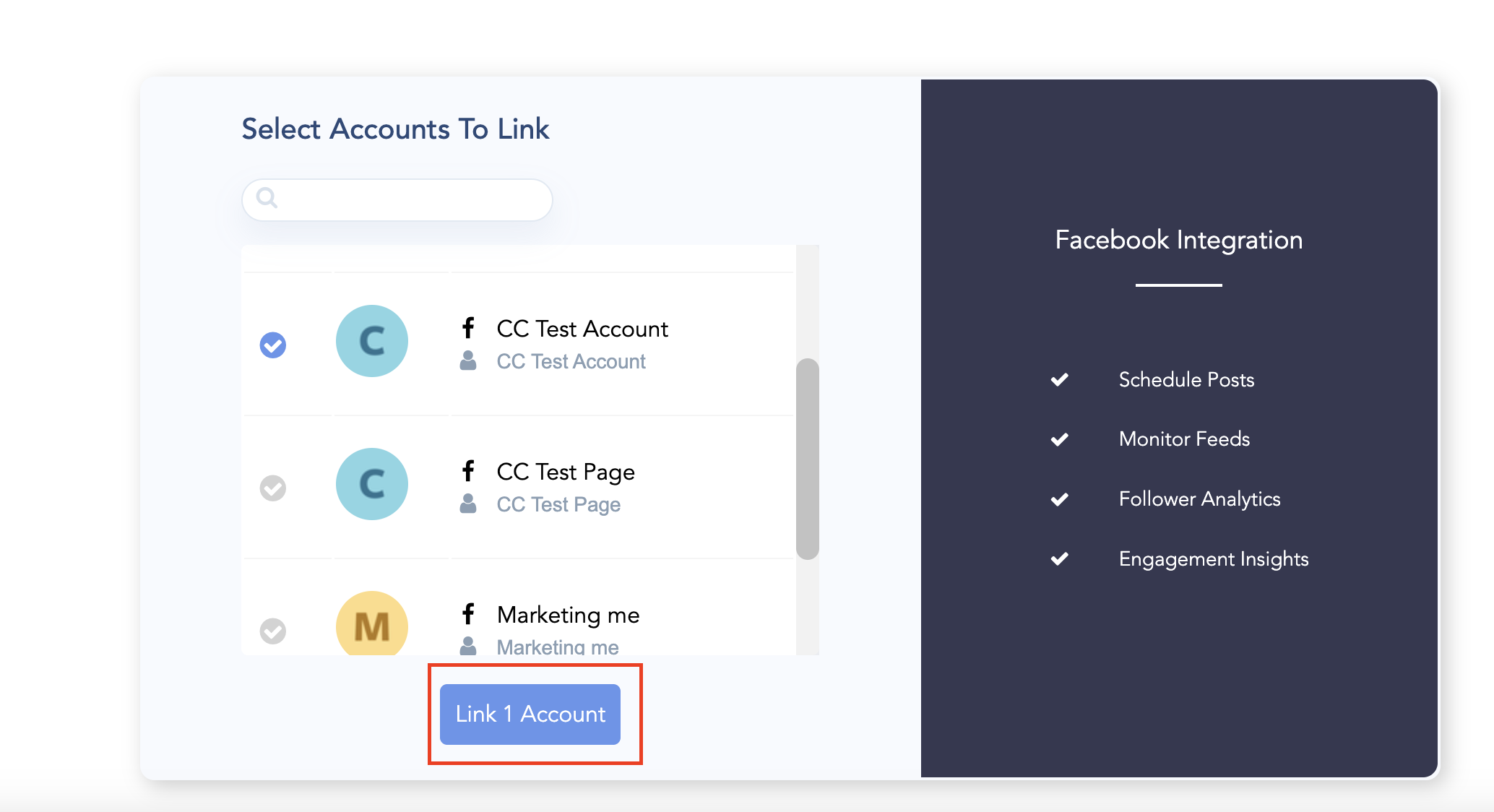The image size is (1494, 812).
Task: Click Facebook icon beside CC Test Page
Action: coord(468,471)
